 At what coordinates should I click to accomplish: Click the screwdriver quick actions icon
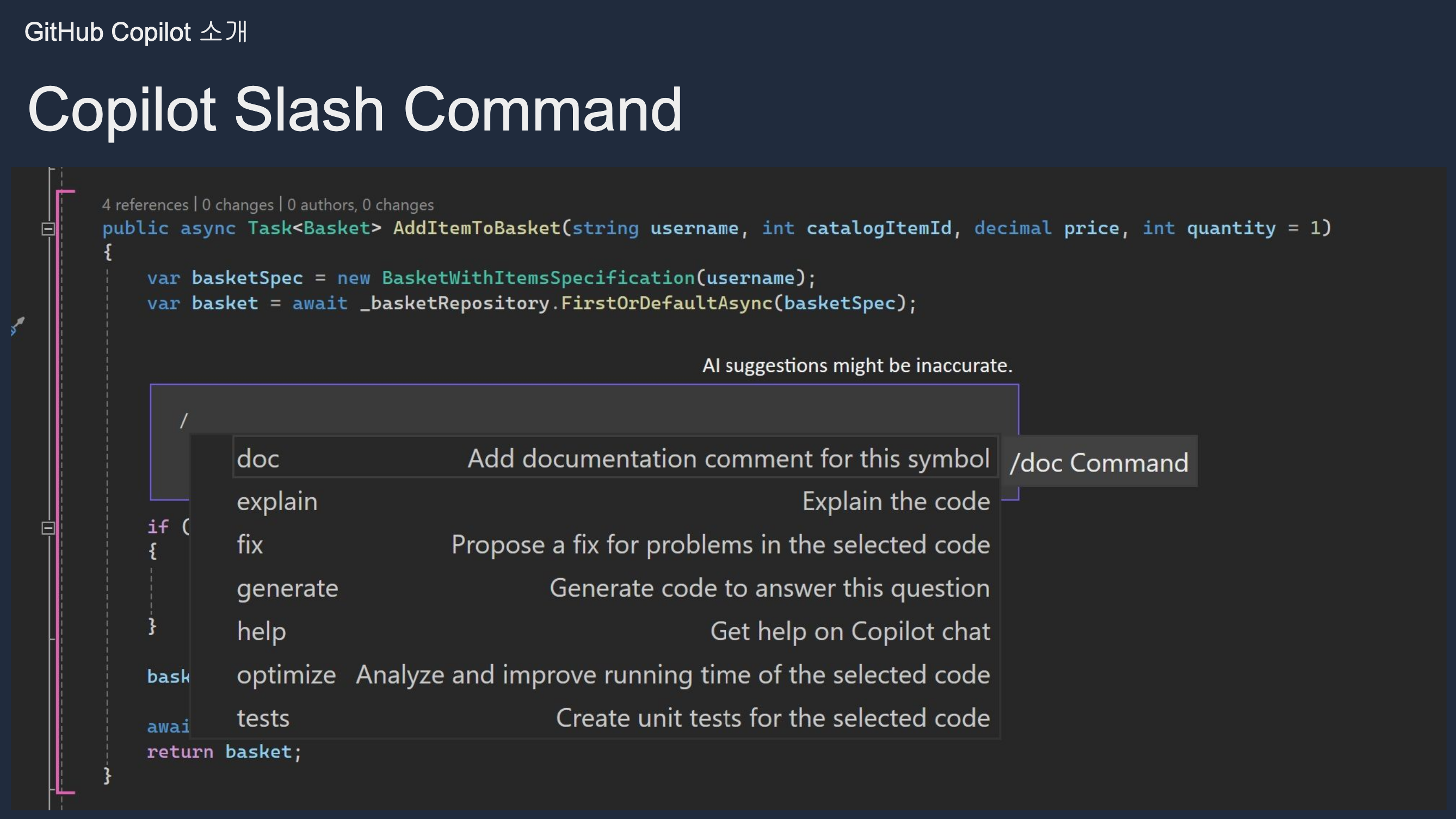[17, 325]
